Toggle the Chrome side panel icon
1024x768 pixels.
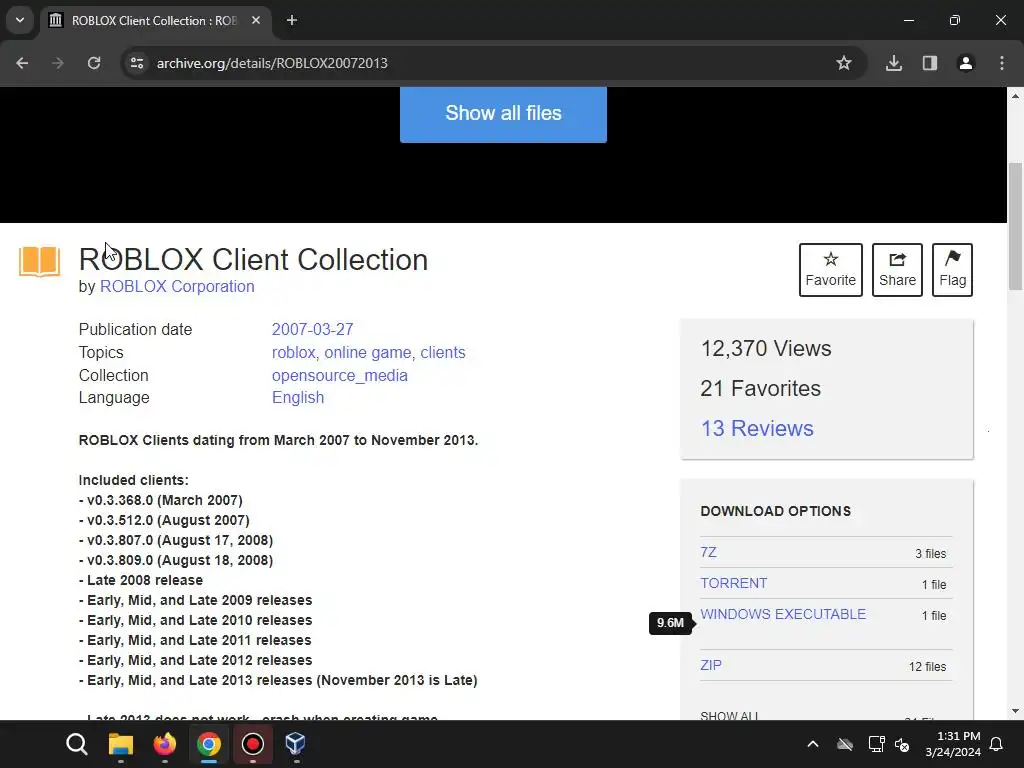(x=930, y=63)
